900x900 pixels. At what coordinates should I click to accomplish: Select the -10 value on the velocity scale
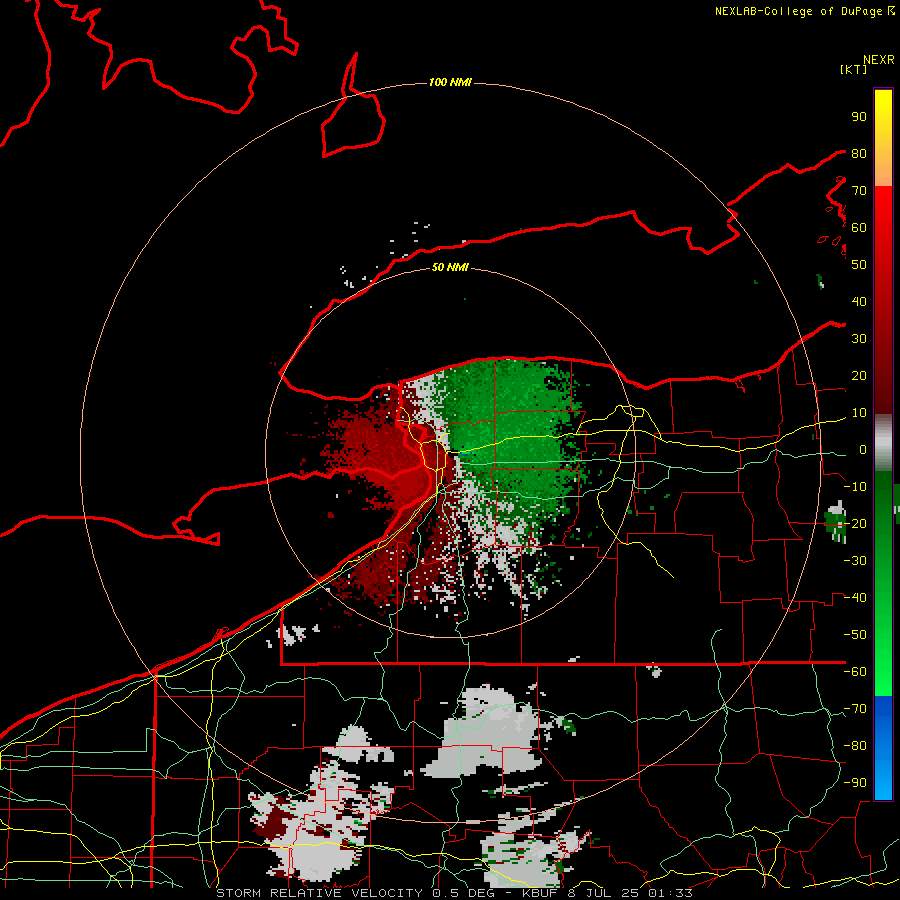click(855, 487)
